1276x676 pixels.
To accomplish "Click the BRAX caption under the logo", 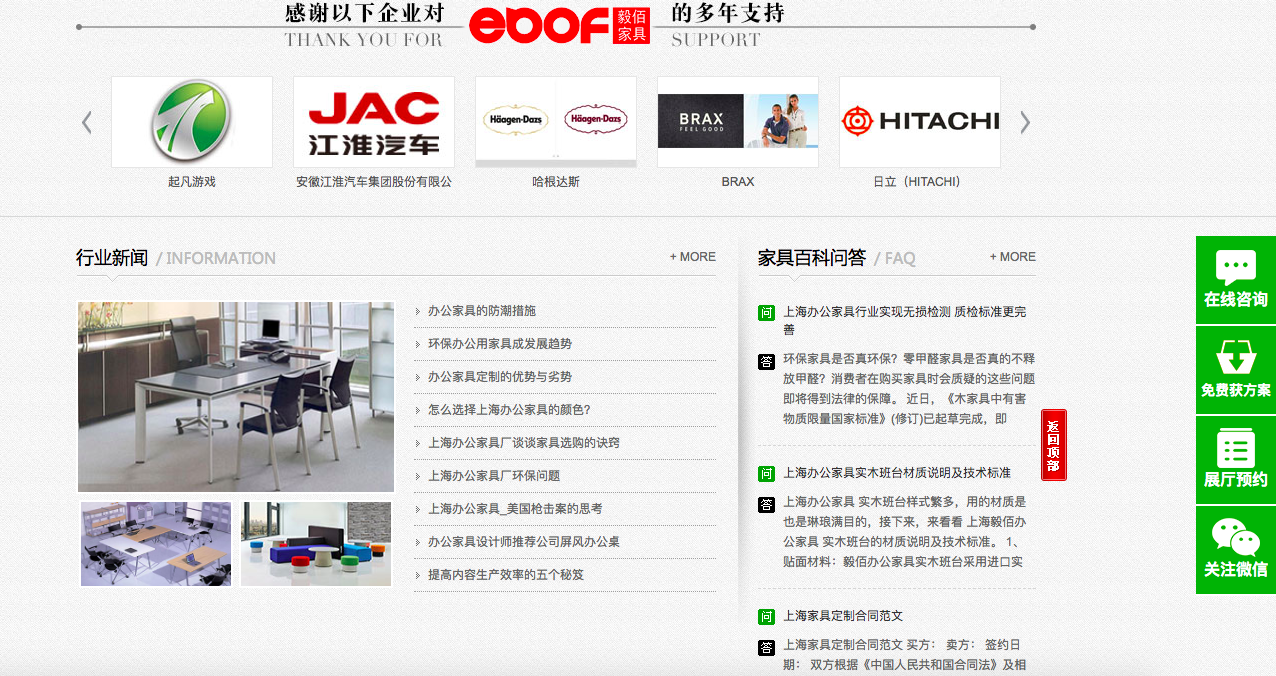I will tap(738, 182).
